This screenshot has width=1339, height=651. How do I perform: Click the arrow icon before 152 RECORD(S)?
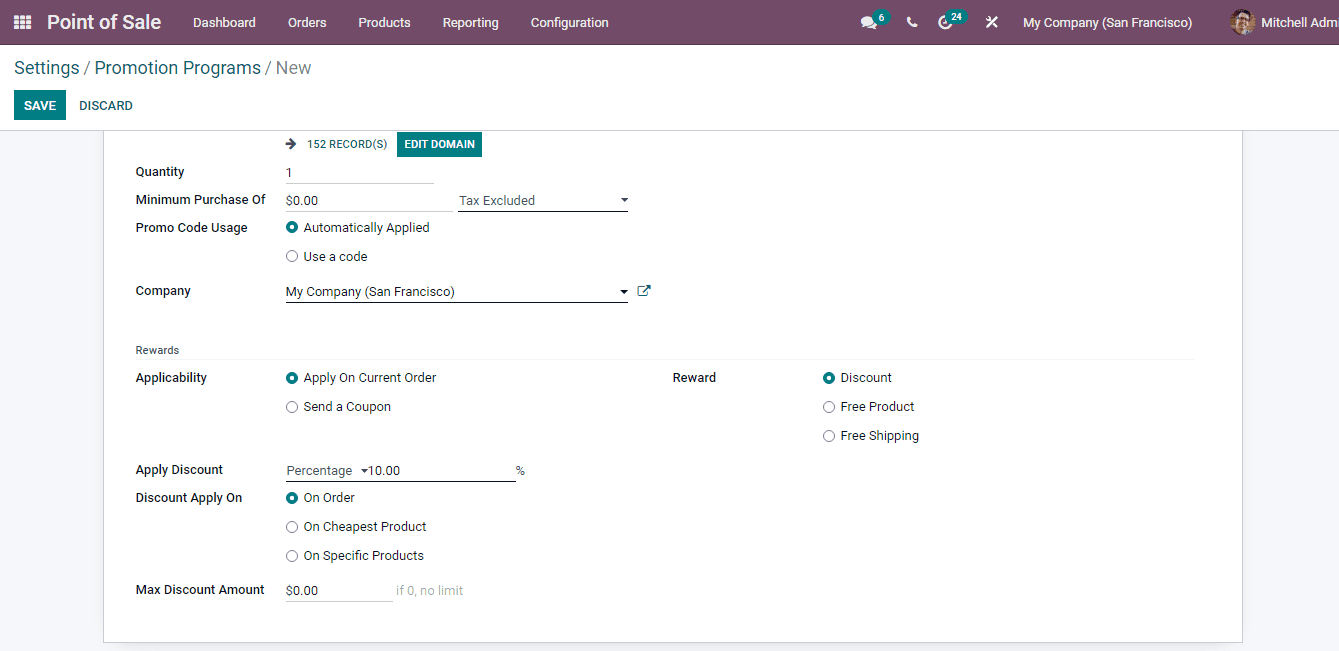(290, 143)
